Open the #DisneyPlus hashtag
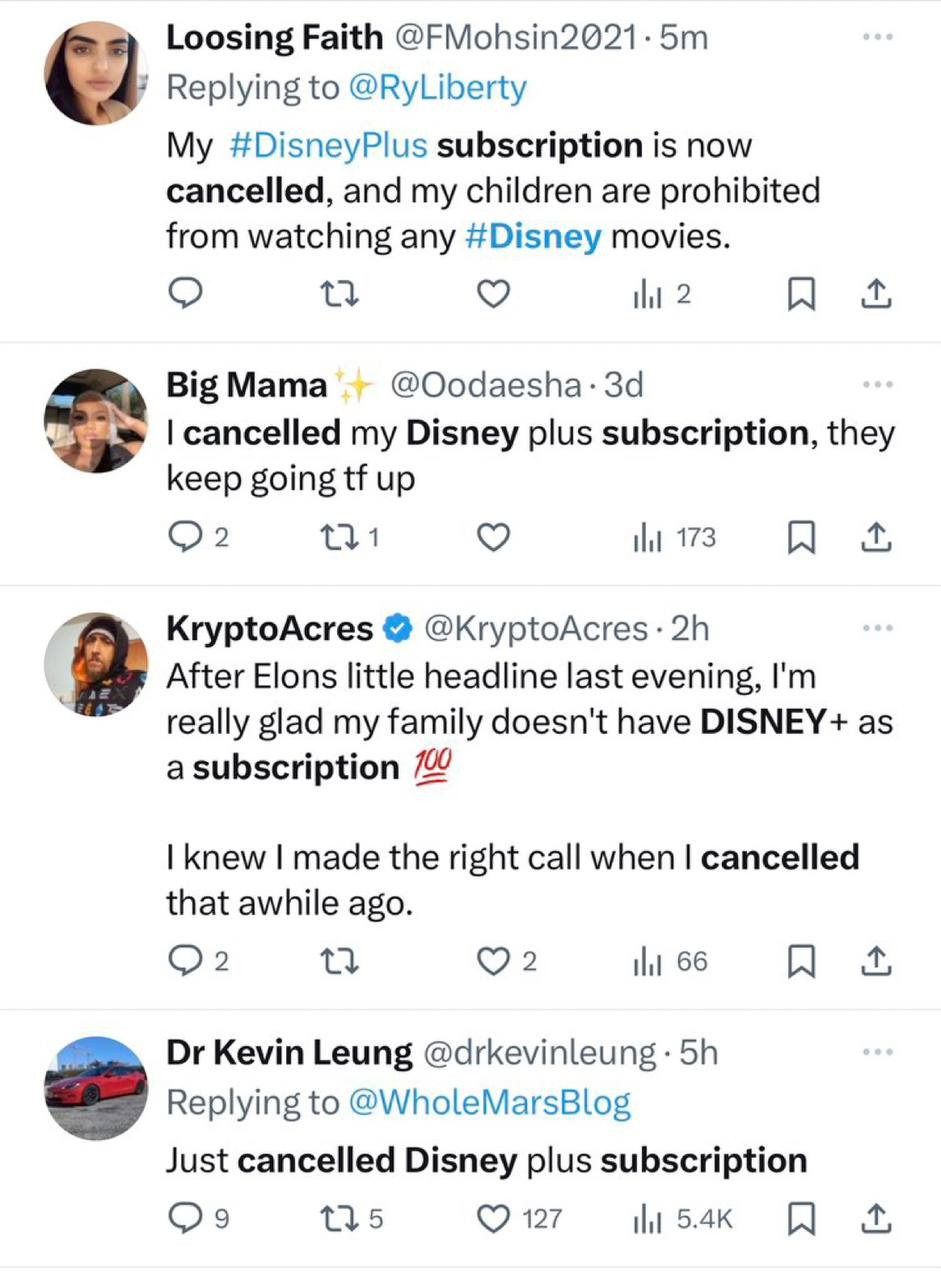The width and height of the screenshot is (941, 1280). pos(328,146)
